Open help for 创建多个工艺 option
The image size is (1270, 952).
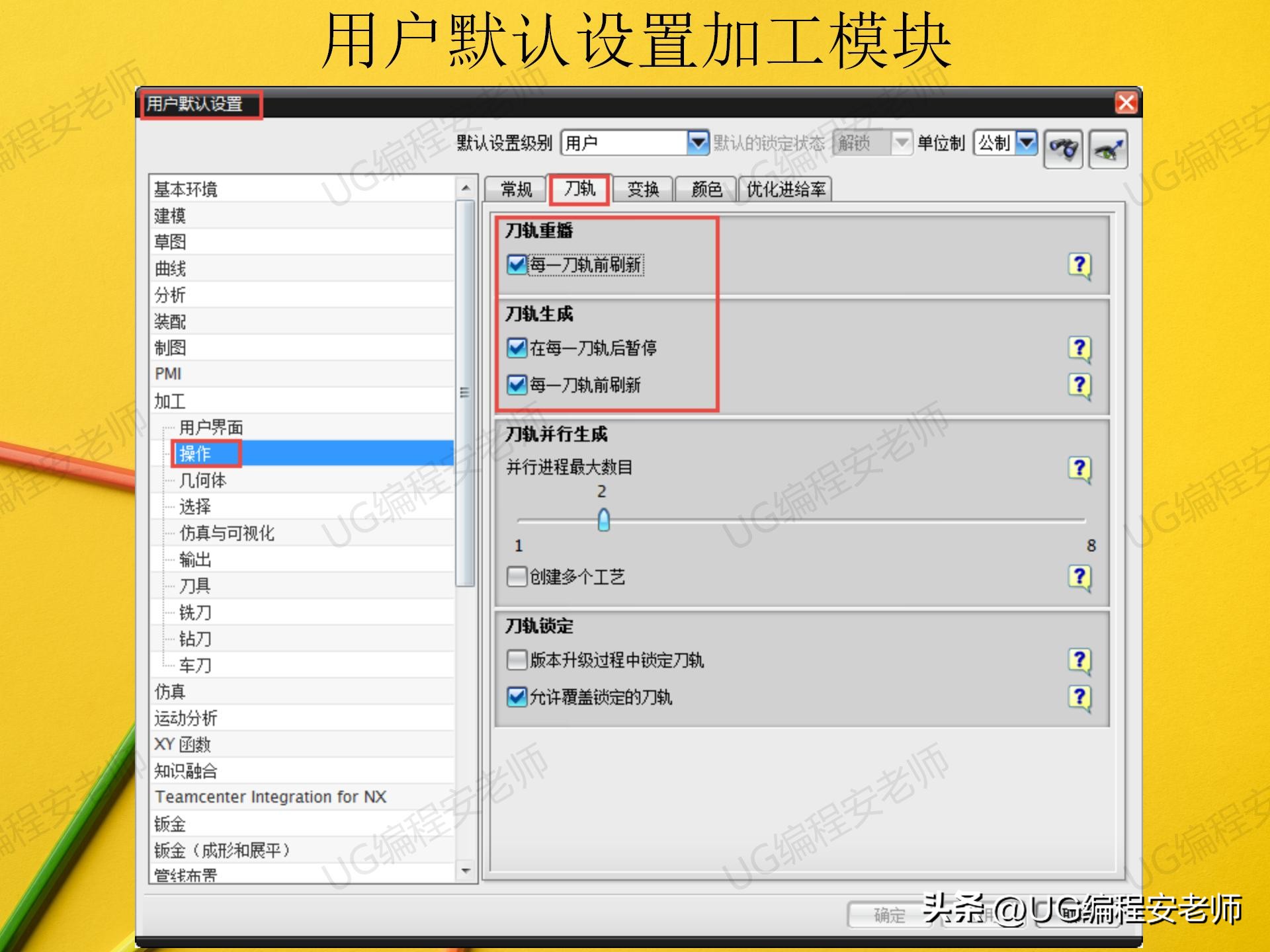pyautogui.click(x=1079, y=576)
